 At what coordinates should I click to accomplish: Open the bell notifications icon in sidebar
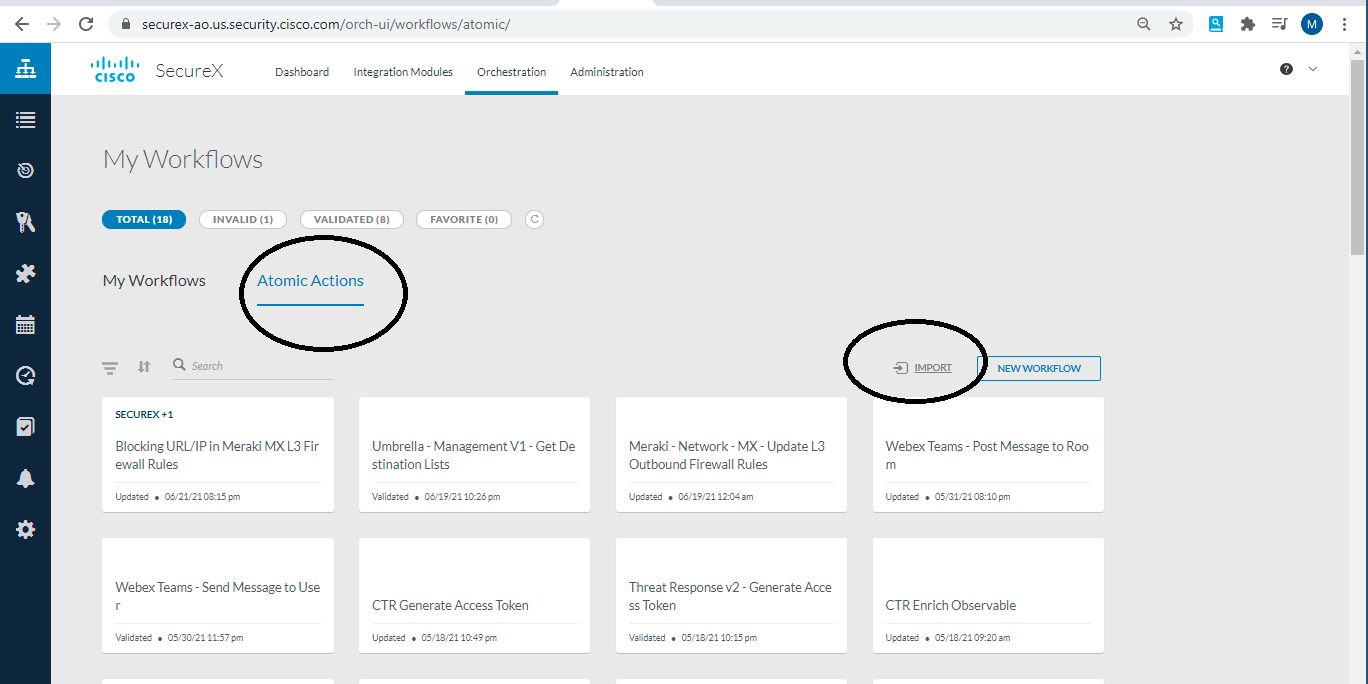pyautogui.click(x=25, y=479)
